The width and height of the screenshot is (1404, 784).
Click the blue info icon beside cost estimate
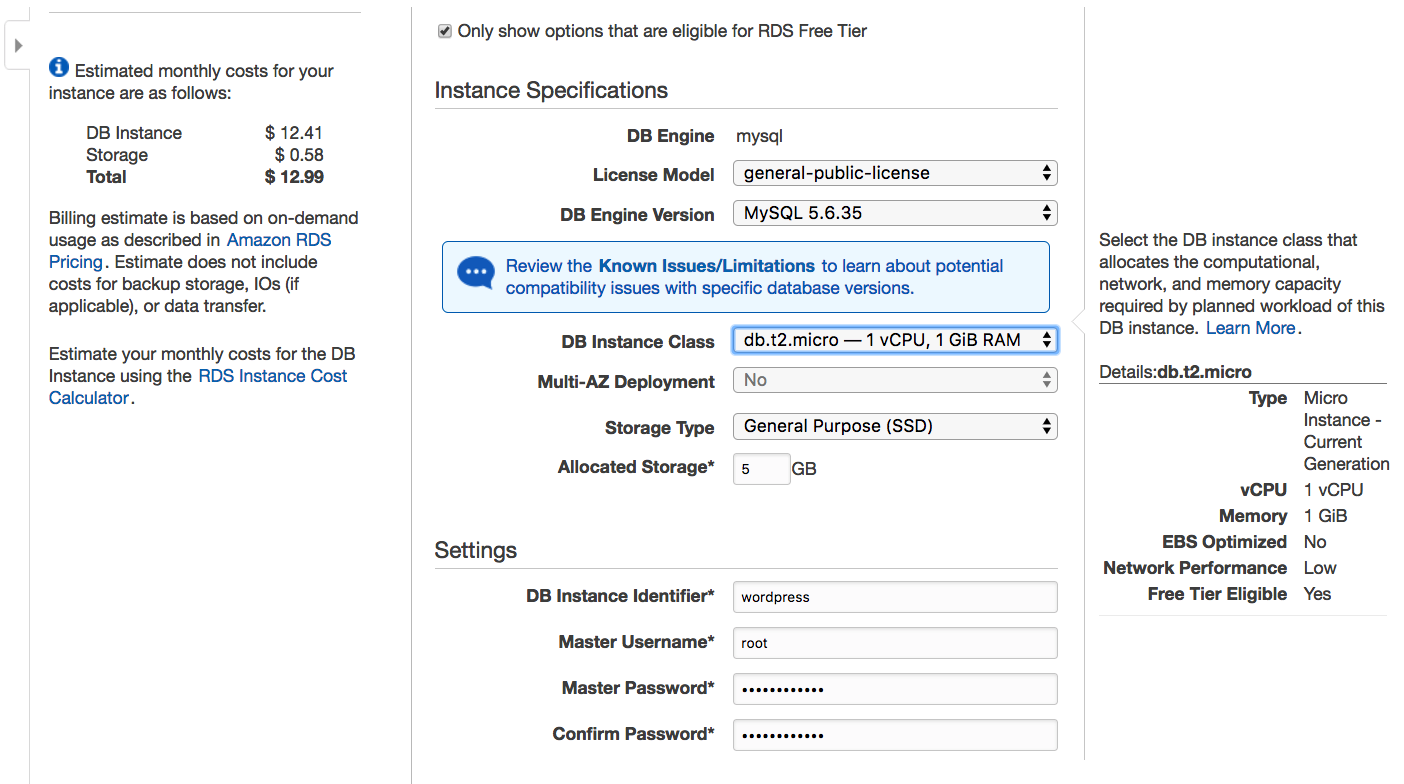59,68
